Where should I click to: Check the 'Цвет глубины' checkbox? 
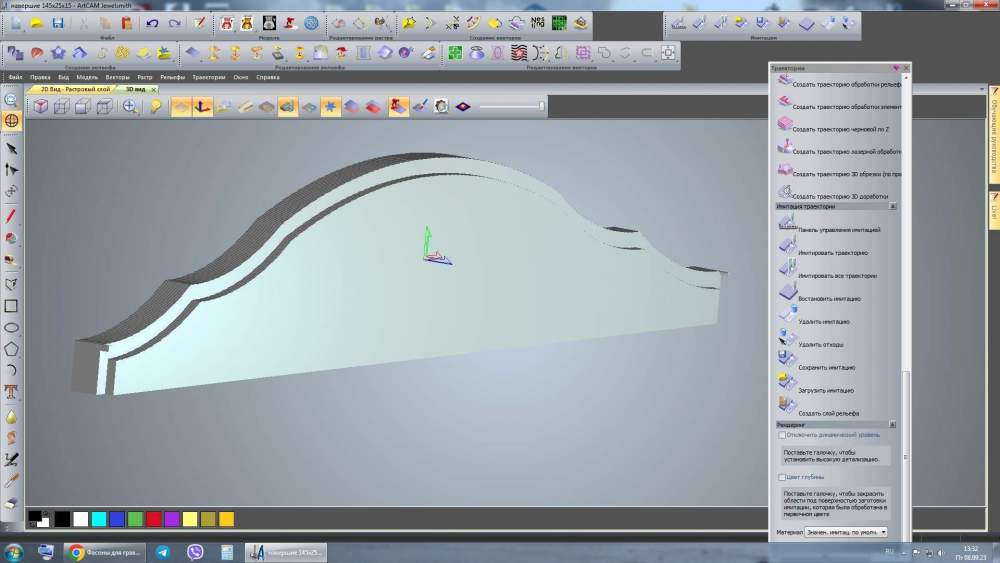pos(782,478)
